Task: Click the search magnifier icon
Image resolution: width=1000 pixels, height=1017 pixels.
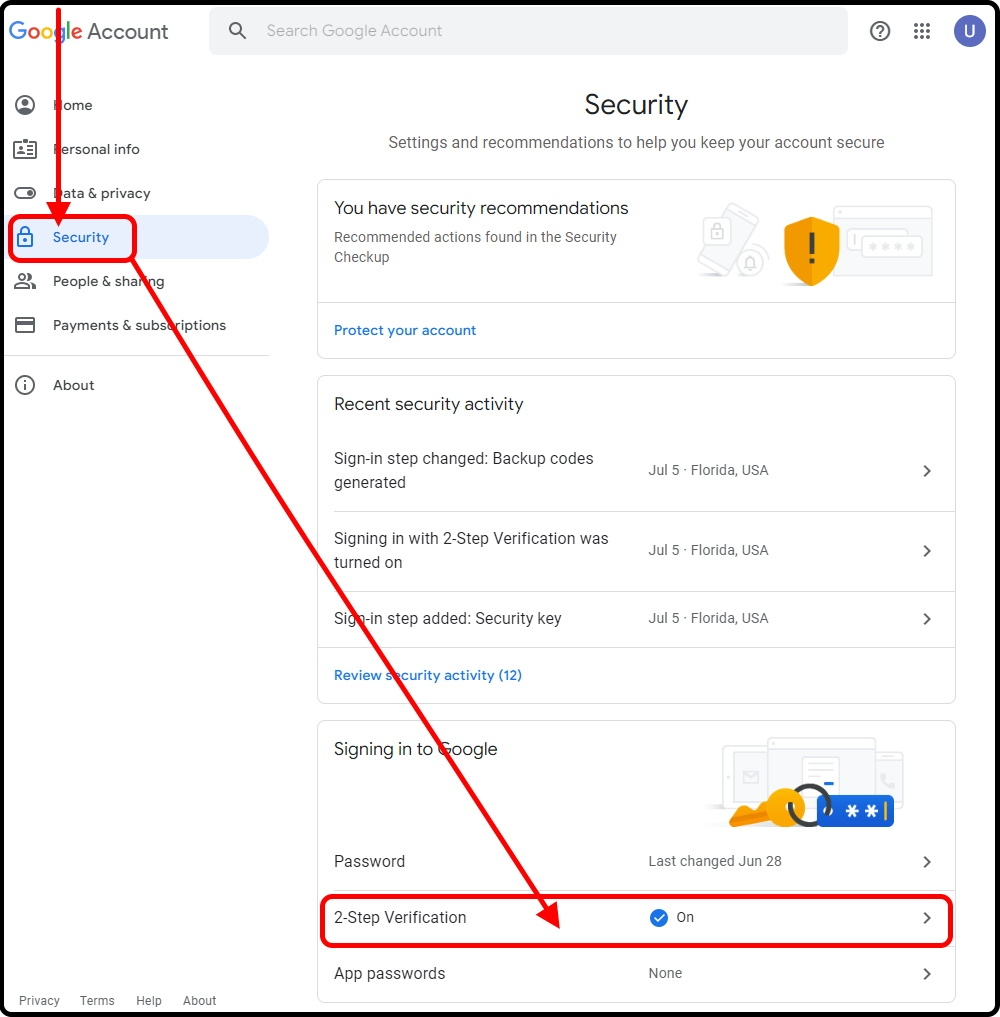Action: [x=237, y=31]
